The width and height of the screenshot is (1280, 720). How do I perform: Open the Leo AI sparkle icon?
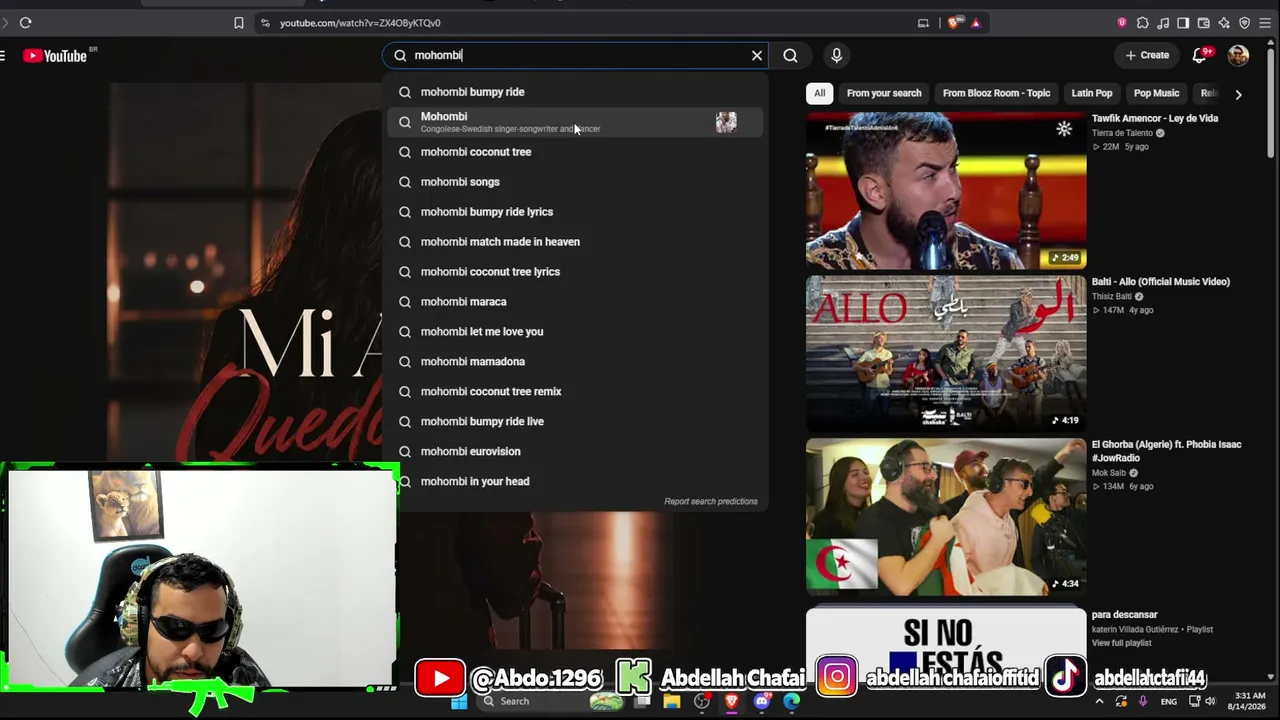point(1224,23)
